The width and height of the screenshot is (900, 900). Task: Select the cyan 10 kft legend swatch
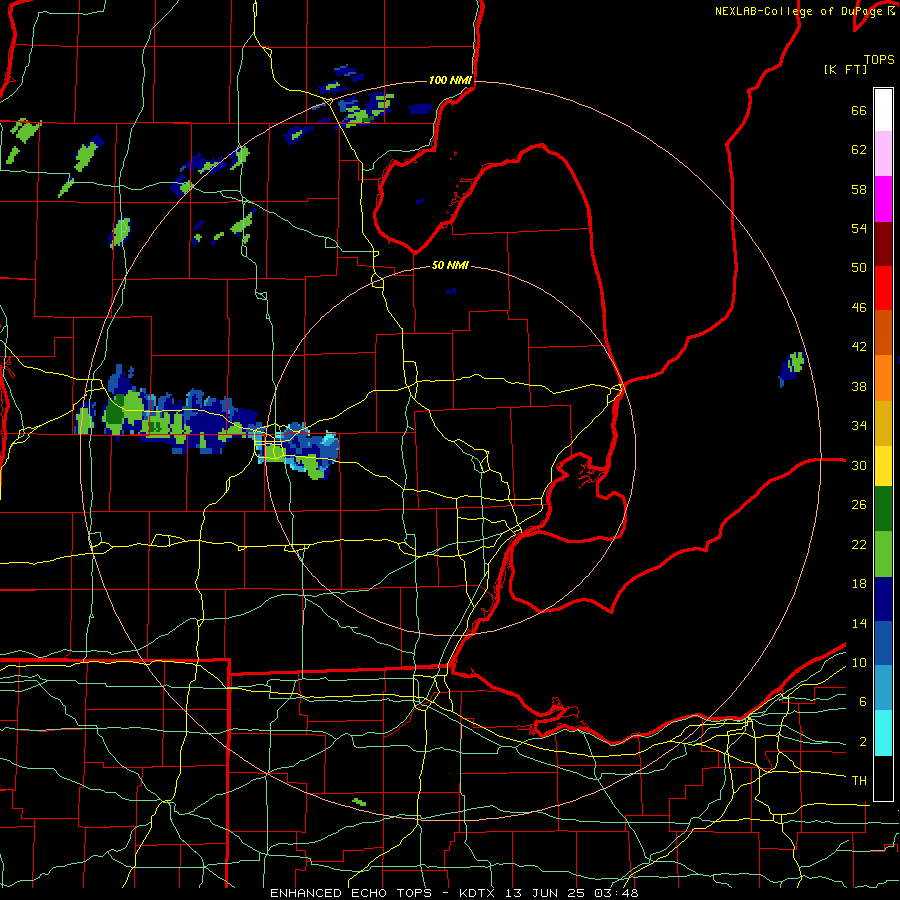pos(883,733)
